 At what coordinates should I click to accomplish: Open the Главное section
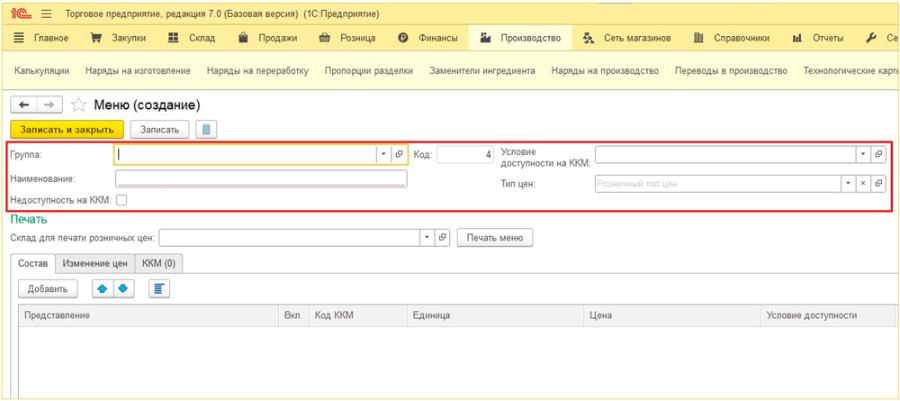pyautogui.click(x=41, y=38)
